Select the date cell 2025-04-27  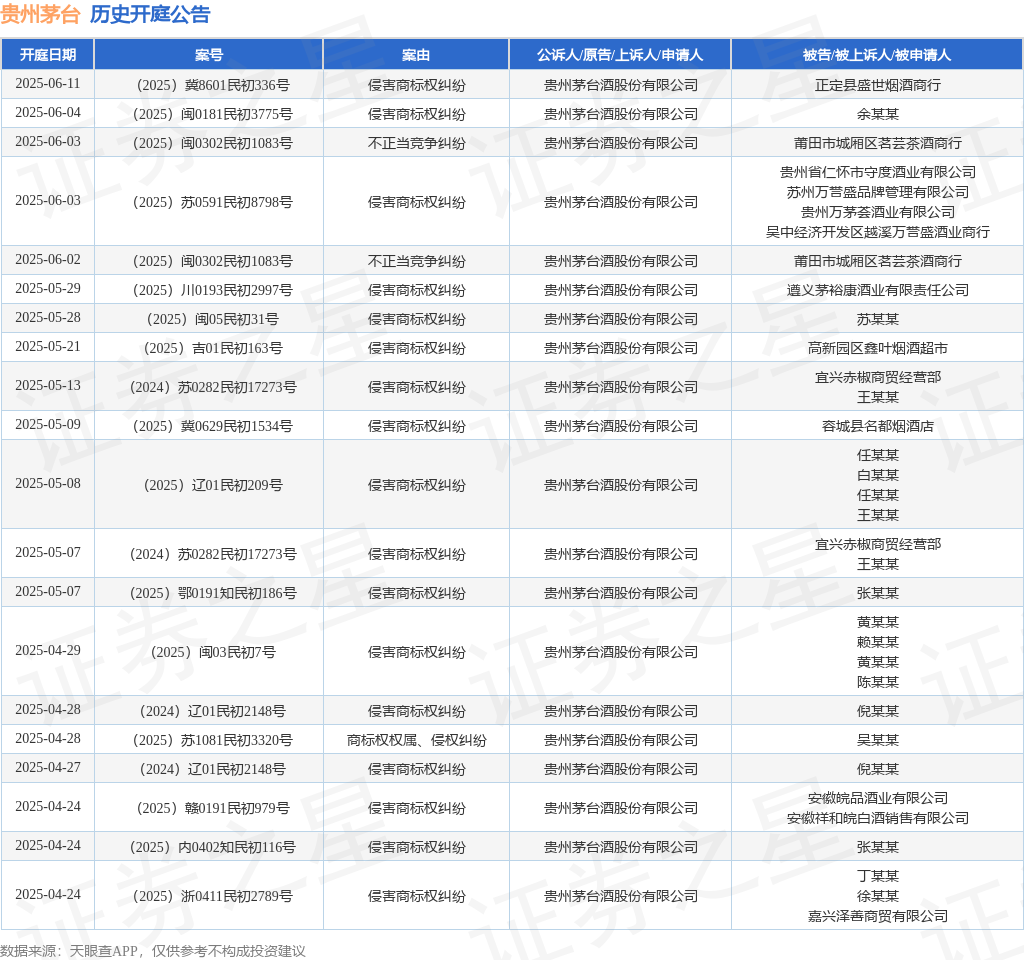(48, 768)
